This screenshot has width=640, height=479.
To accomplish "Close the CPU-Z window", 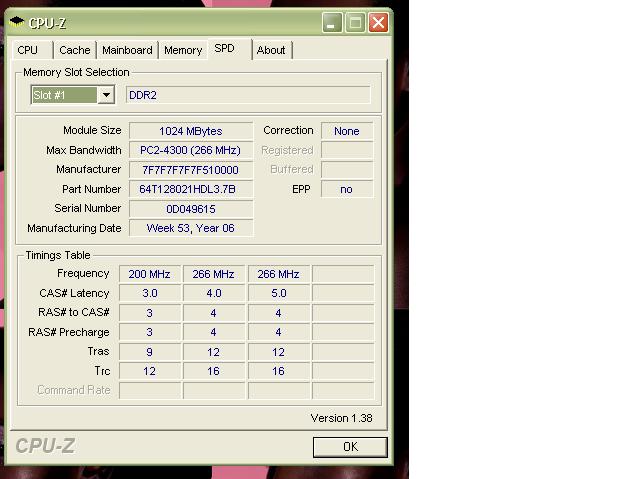I will pyautogui.click(x=378, y=22).
